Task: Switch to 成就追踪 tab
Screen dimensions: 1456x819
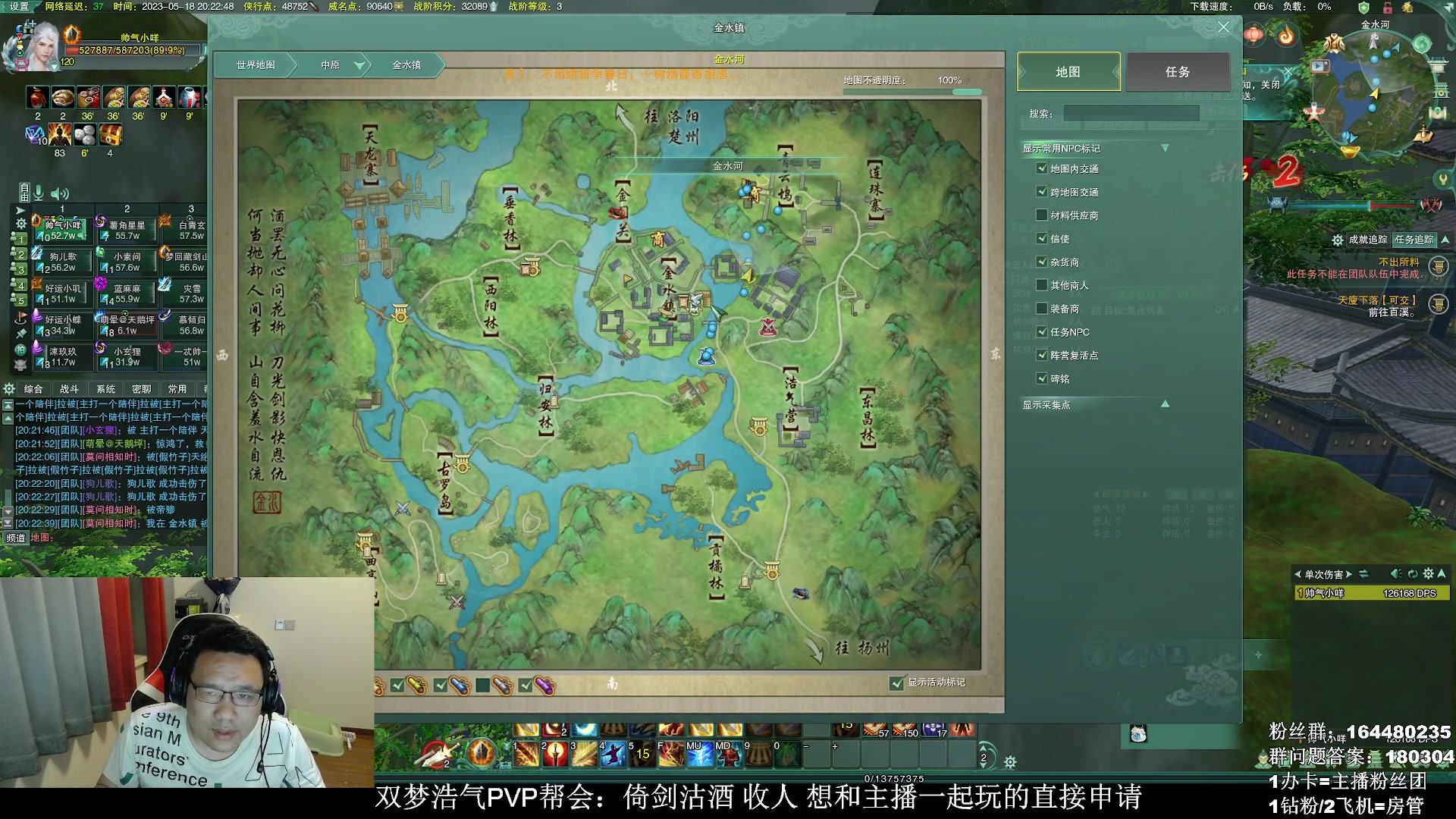Action: point(1368,240)
